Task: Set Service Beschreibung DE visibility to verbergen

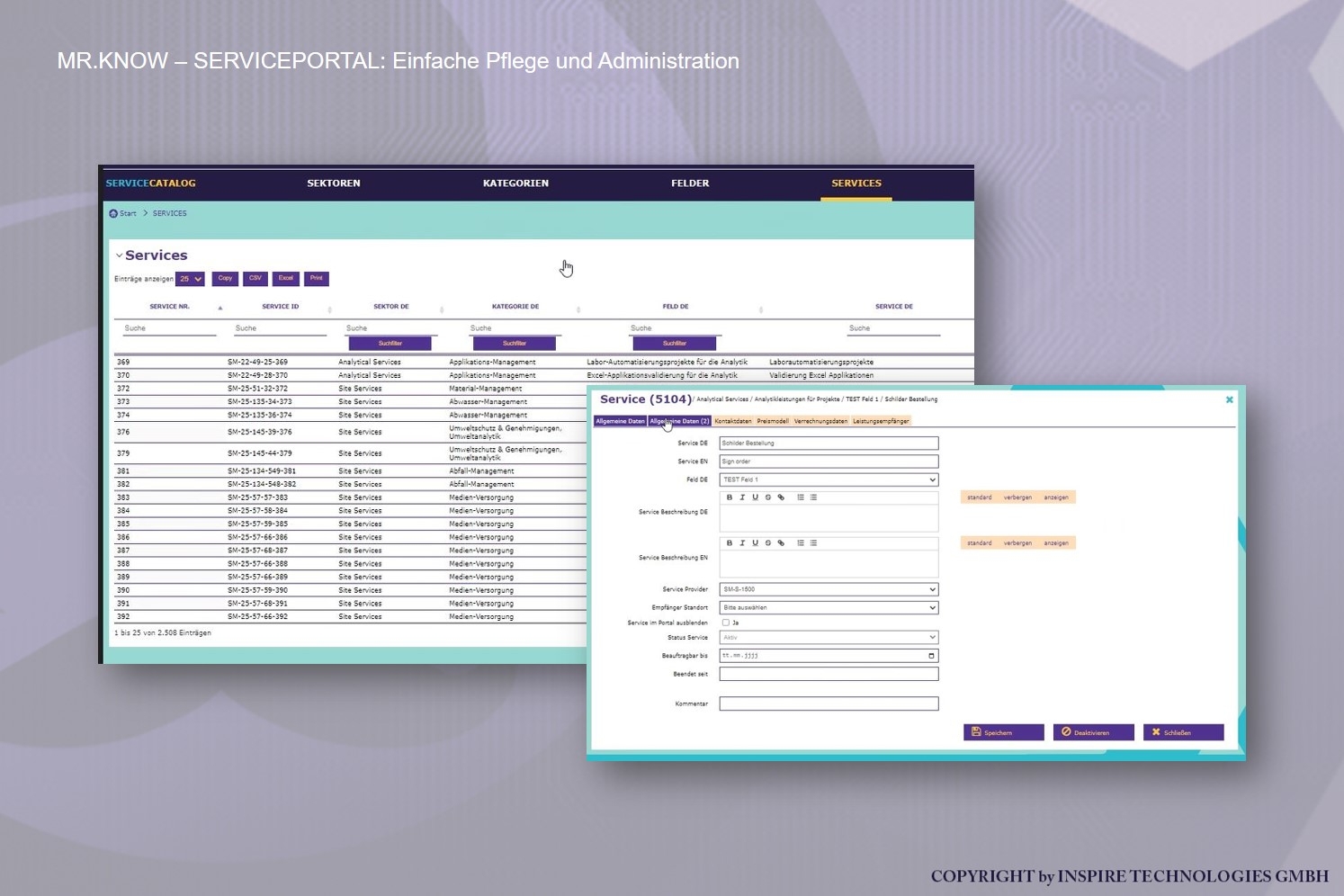Action: click(x=1017, y=497)
